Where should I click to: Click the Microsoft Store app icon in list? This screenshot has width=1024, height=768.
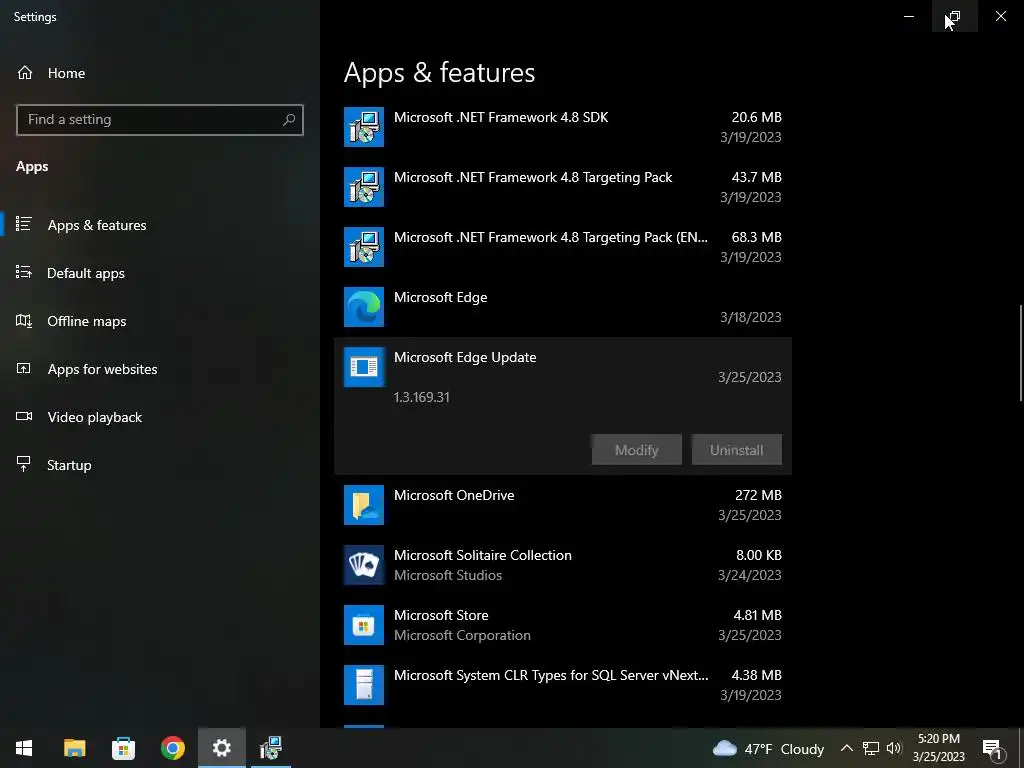coord(364,625)
